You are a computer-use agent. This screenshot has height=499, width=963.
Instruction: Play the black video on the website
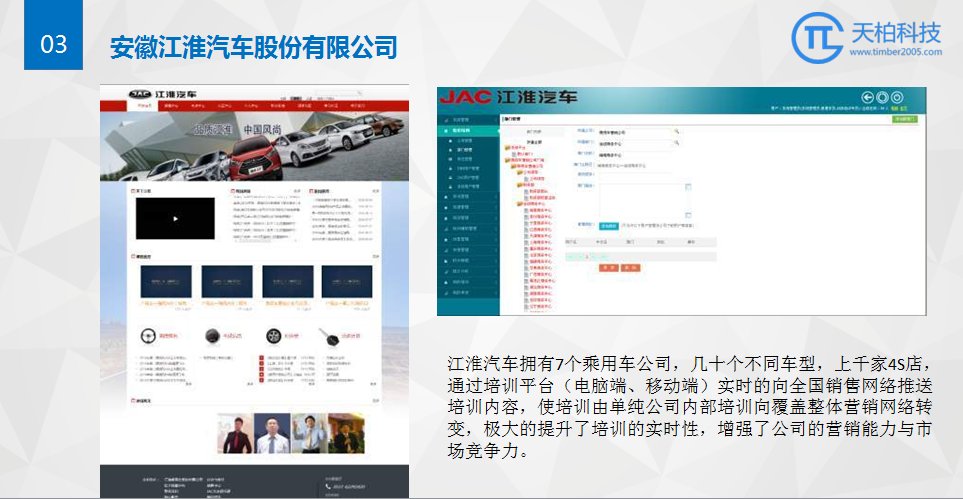point(175,218)
